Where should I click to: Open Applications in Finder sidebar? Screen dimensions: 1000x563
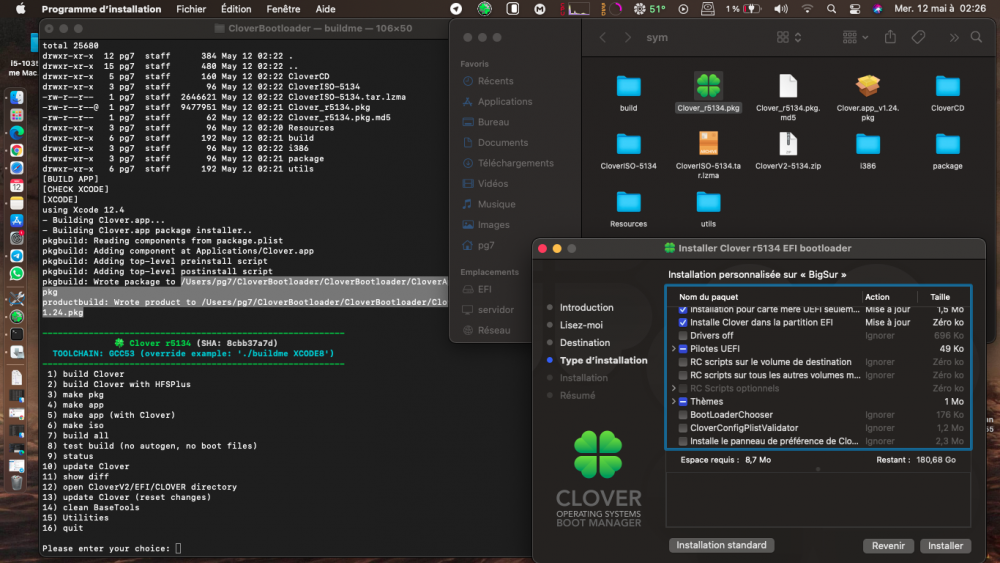pyautogui.click(x=504, y=101)
